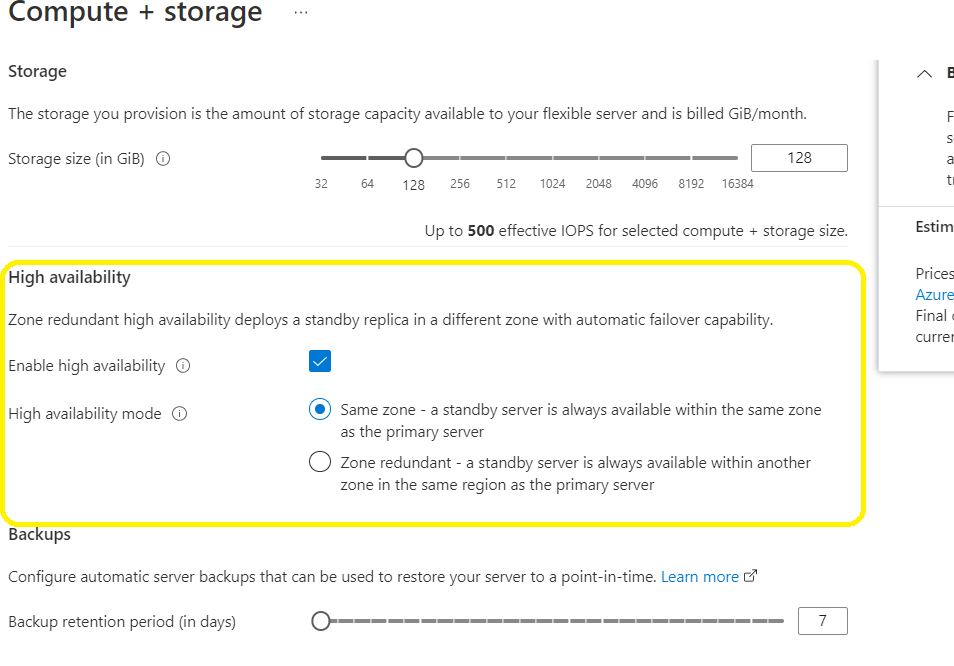This screenshot has height=666, width=954.
Task: Select the Same zone availability mode
Action: click(x=320, y=409)
